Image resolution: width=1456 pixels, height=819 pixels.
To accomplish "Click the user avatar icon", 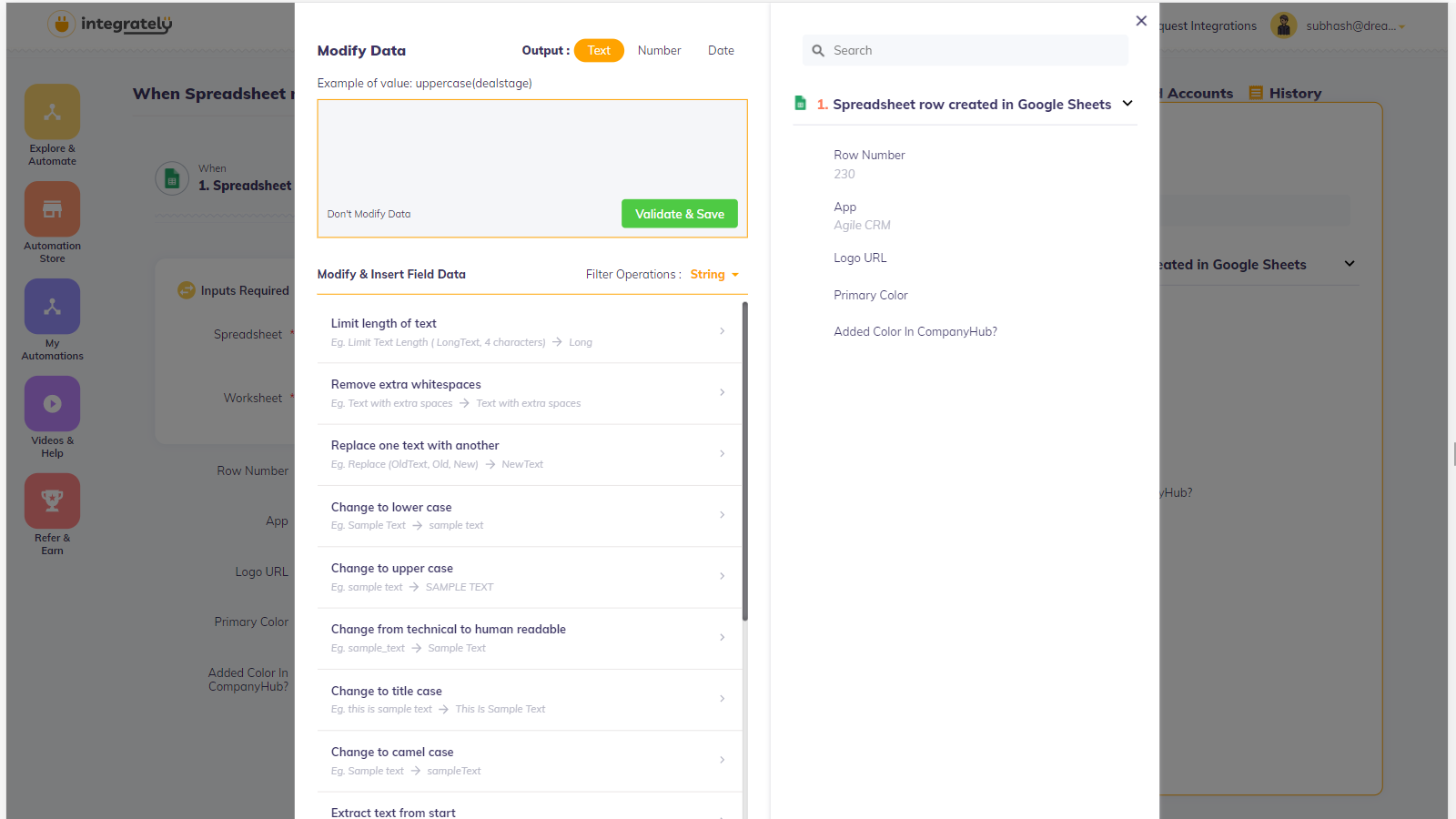I will [x=1283, y=25].
